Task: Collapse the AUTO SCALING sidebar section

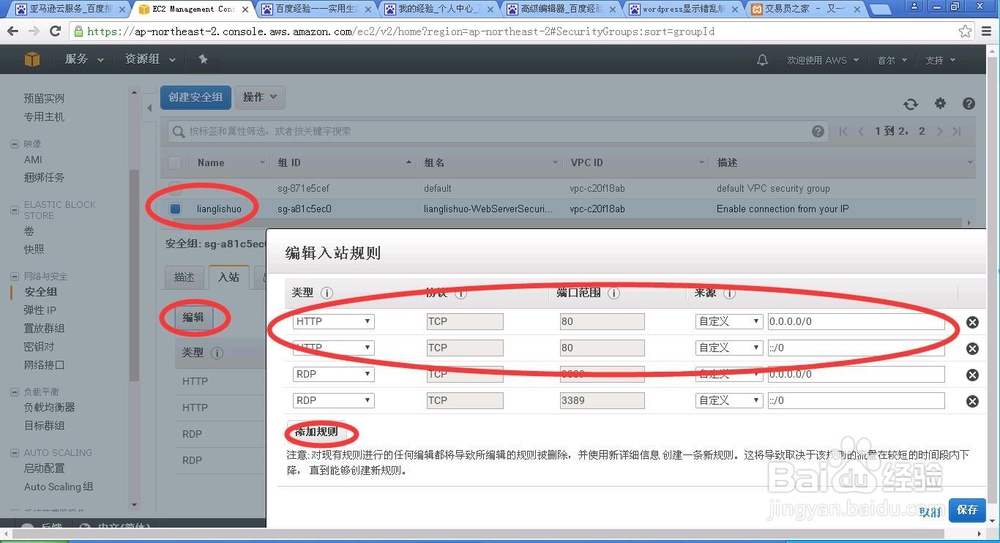Action: pyautogui.click(x=14, y=452)
